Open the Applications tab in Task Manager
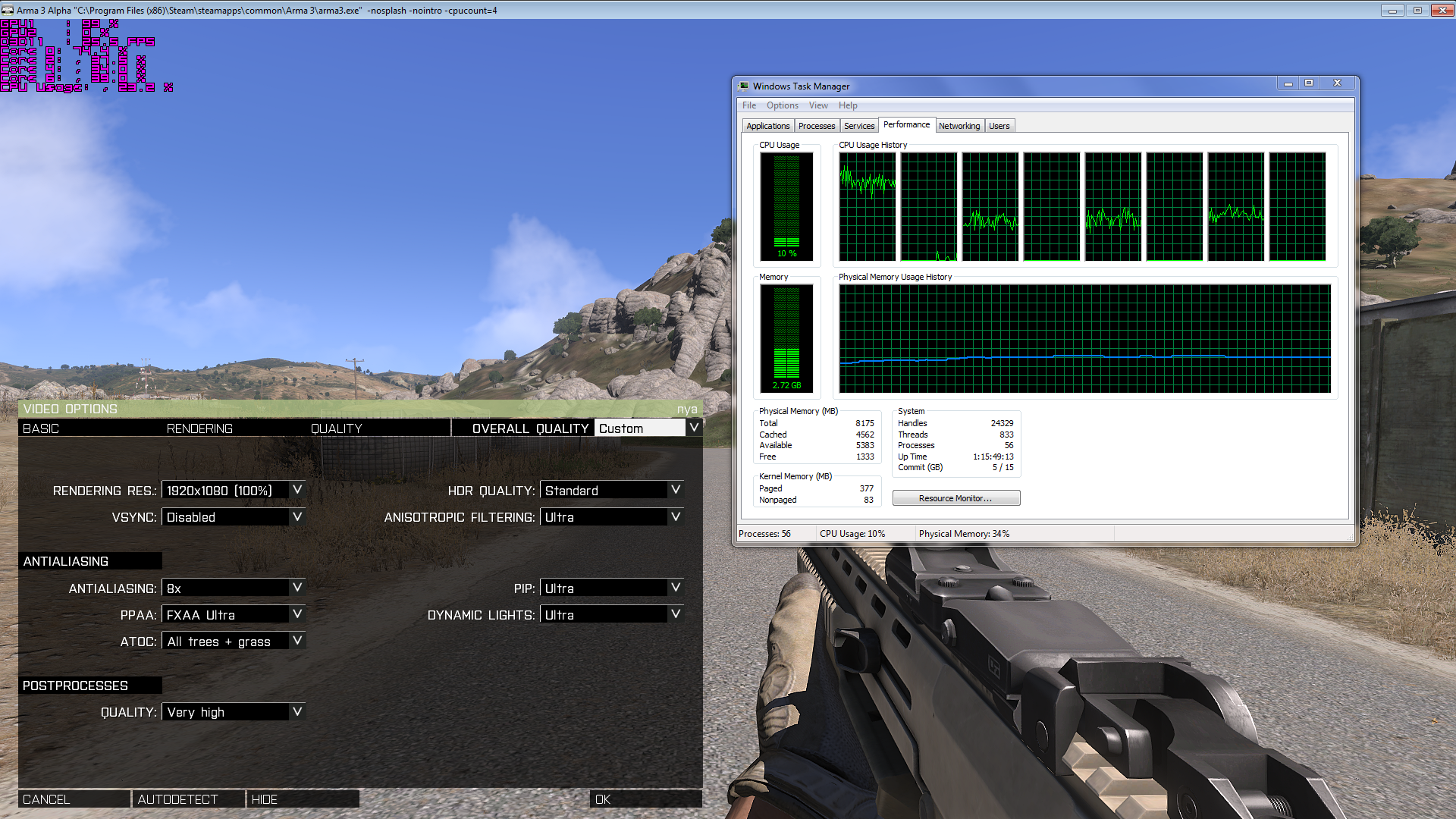This screenshot has width=1456, height=819. click(x=767, y=126)
